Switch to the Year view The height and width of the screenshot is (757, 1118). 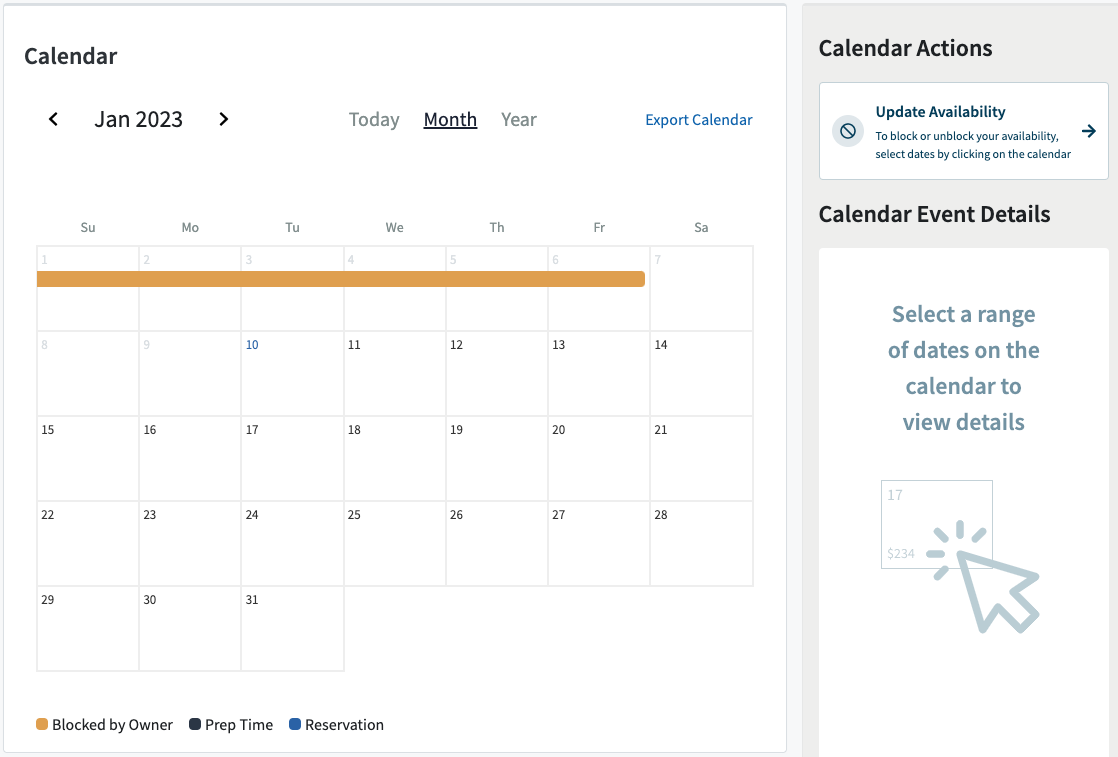click(x=518, y=119)
